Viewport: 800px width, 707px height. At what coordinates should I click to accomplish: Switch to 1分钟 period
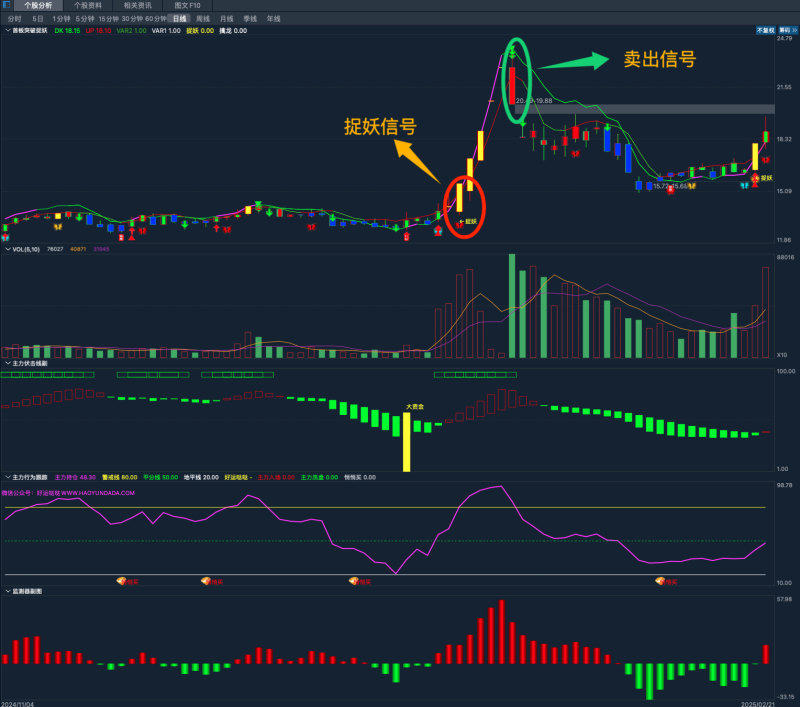tap(61, 19)
